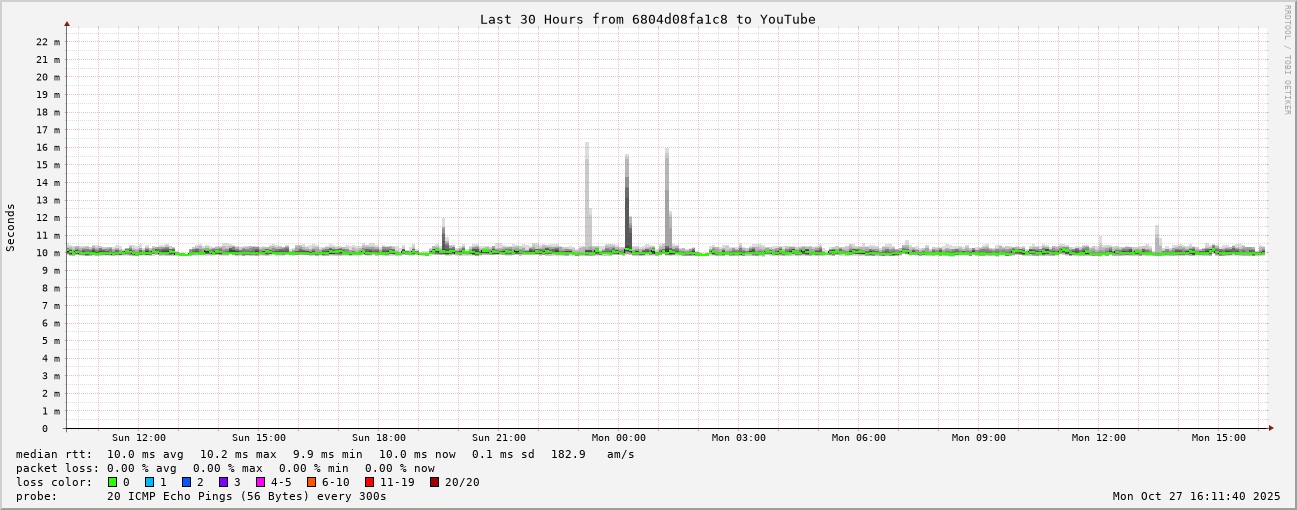Click the light blue loss swatch labeled 1
Screen dimensions: 1297x510
[x=149, y=482]
